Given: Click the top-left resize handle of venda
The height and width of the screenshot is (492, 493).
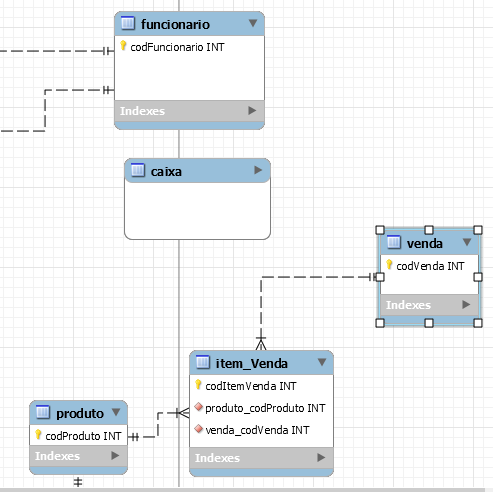Looking at the screenshot, I should (380, 230).
